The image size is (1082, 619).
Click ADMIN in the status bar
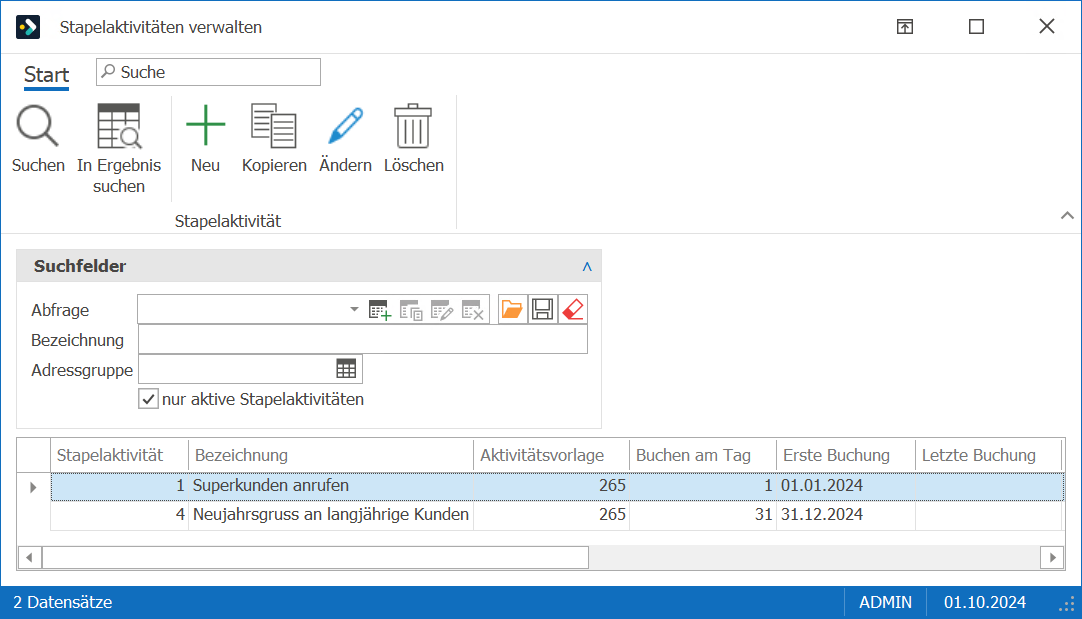pyautogui.click(x=885, y=602)
